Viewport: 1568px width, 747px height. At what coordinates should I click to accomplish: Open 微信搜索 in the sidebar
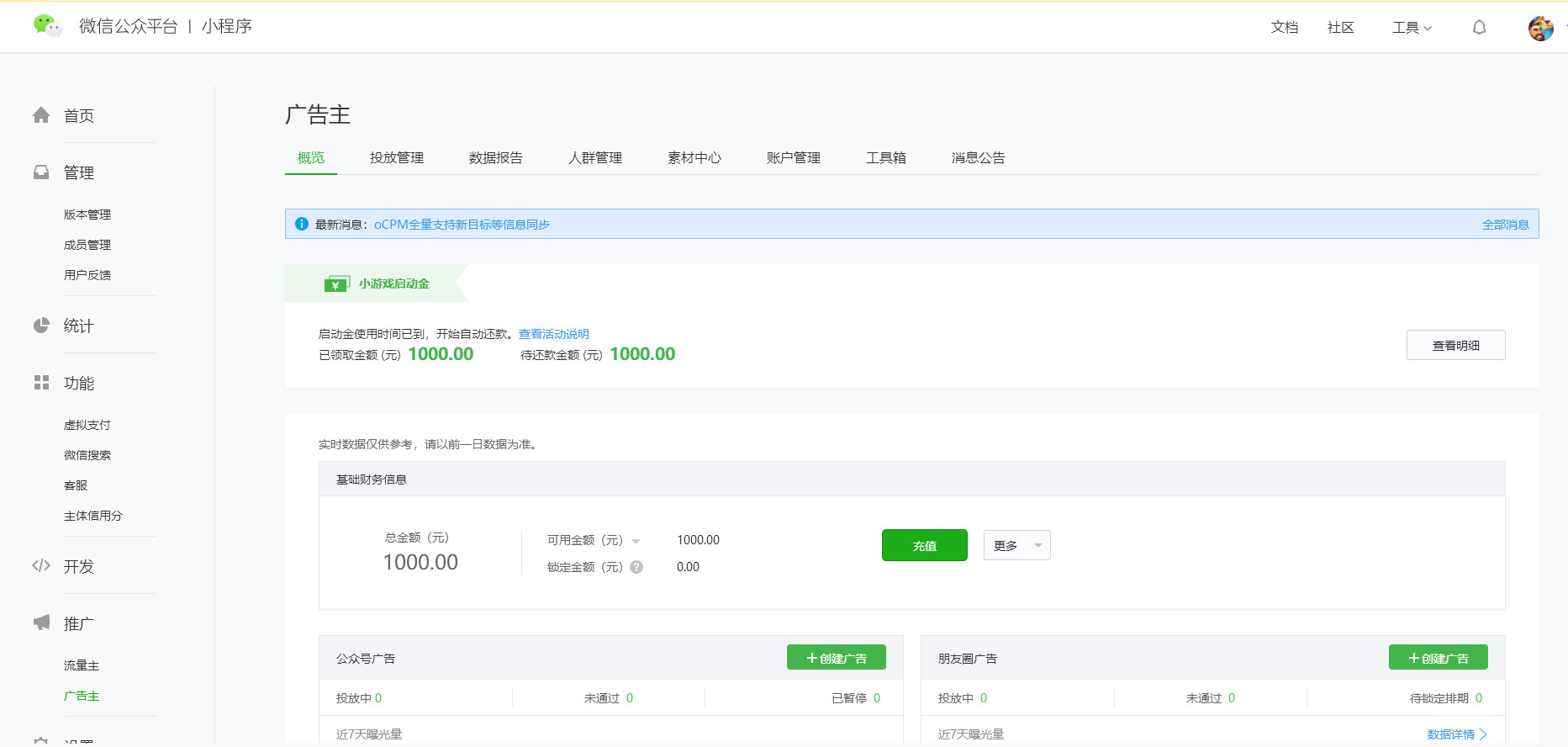tap(87, 455)
